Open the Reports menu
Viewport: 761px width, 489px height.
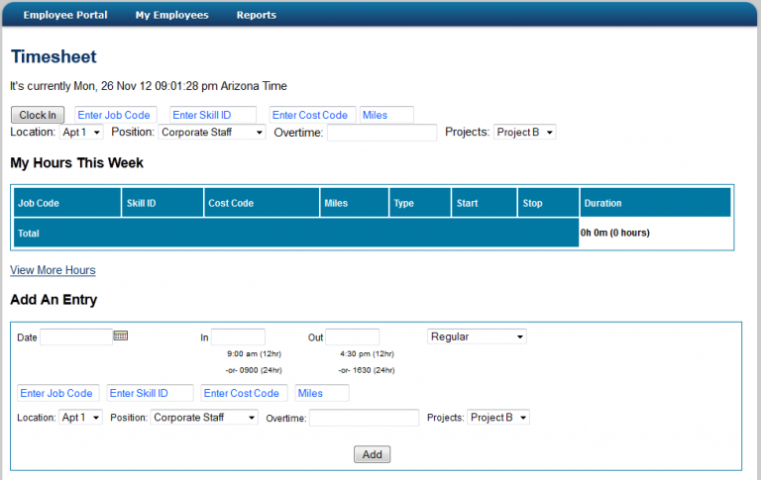(256, 15)
